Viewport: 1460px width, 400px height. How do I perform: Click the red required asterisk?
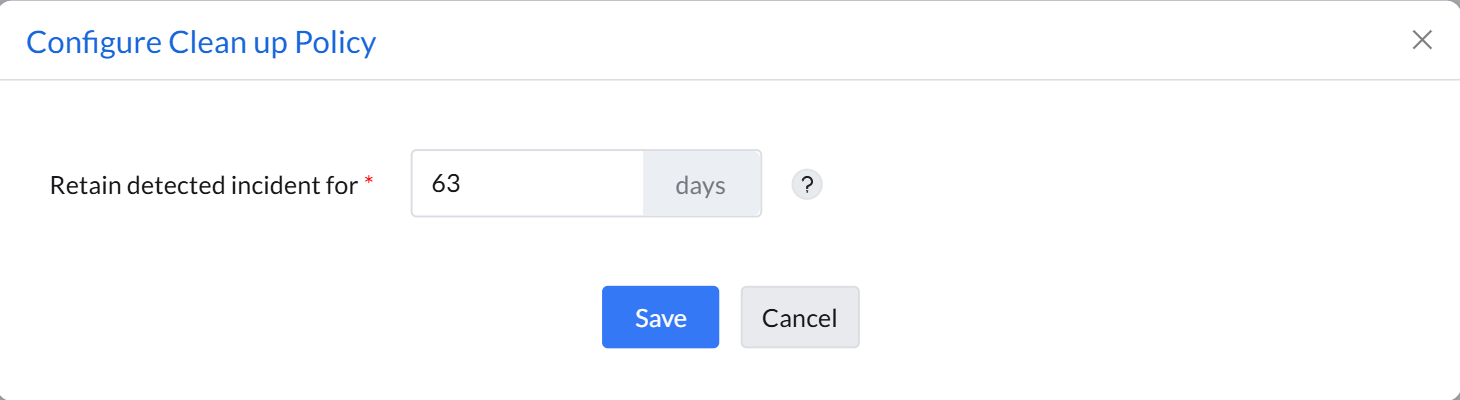point(368,181)
